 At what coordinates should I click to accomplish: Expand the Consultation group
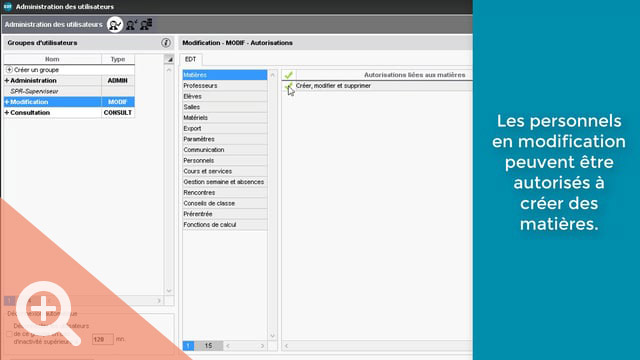point(7,113)
